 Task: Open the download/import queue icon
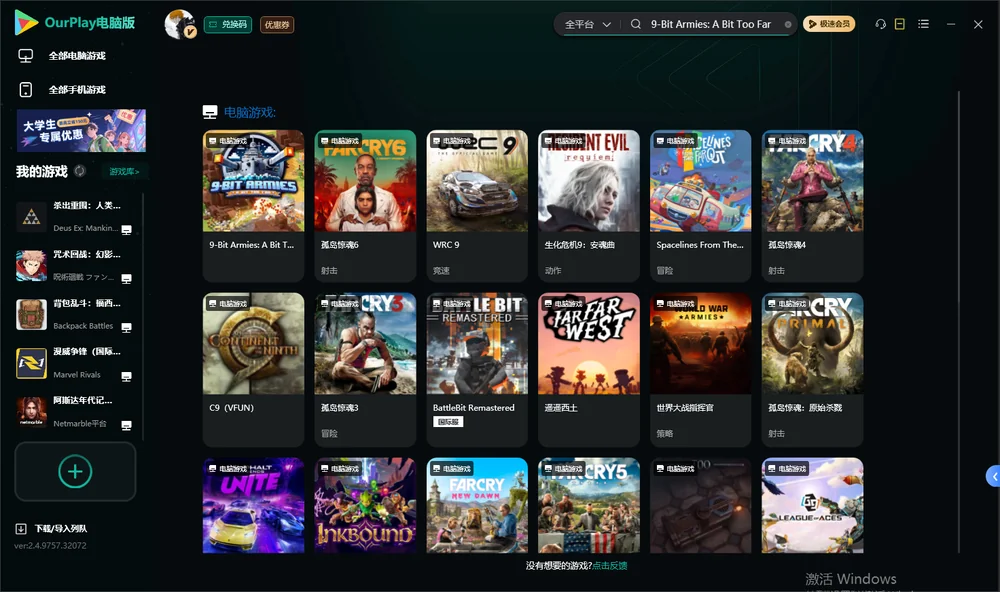[x=21, y=528]
